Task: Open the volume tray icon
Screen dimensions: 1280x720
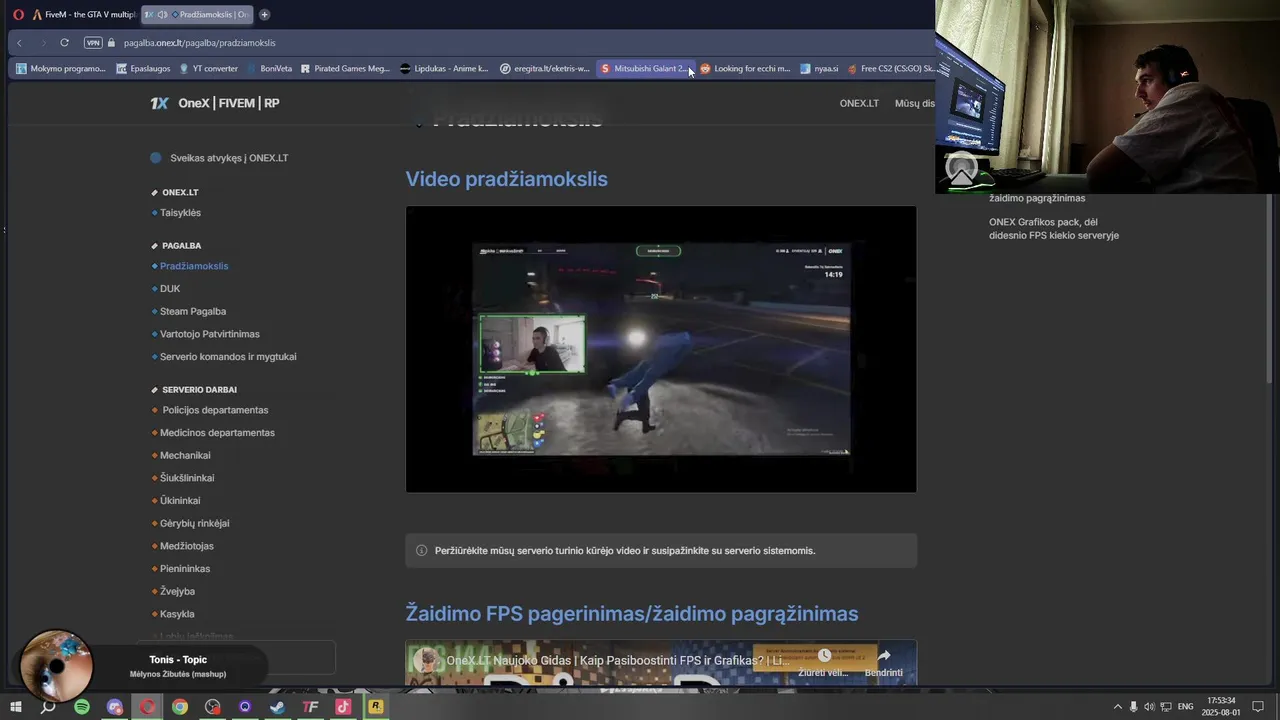Action: 1149,707
